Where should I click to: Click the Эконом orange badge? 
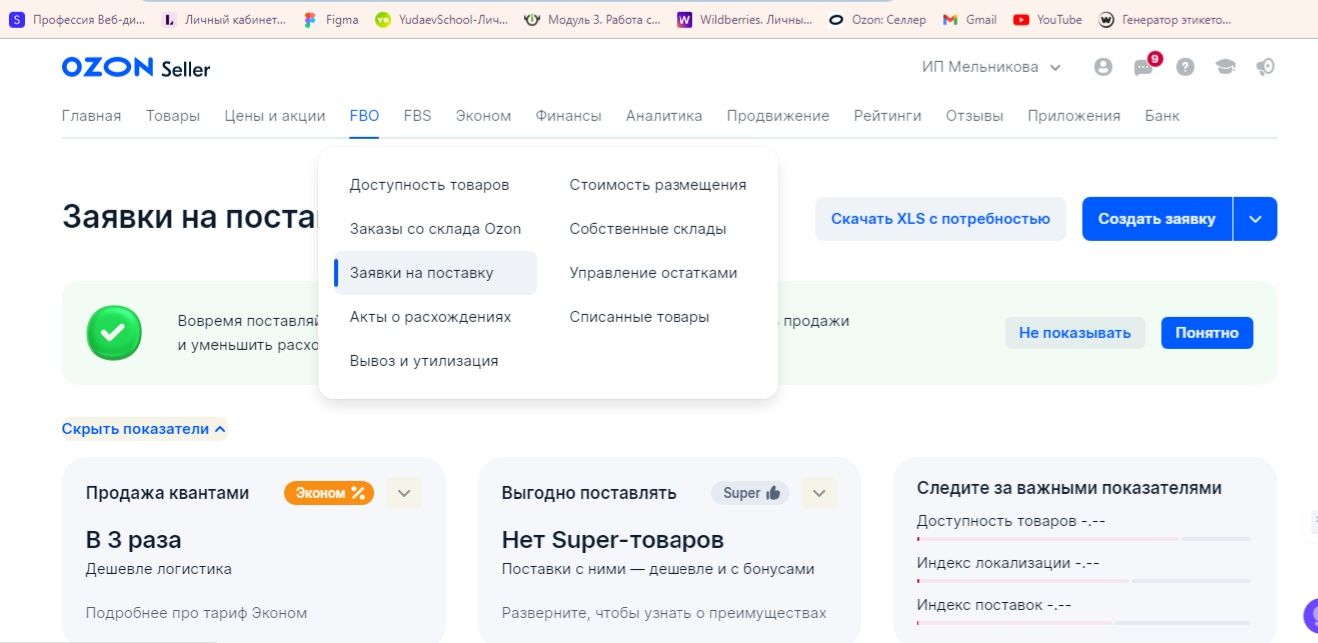(329, 493)
